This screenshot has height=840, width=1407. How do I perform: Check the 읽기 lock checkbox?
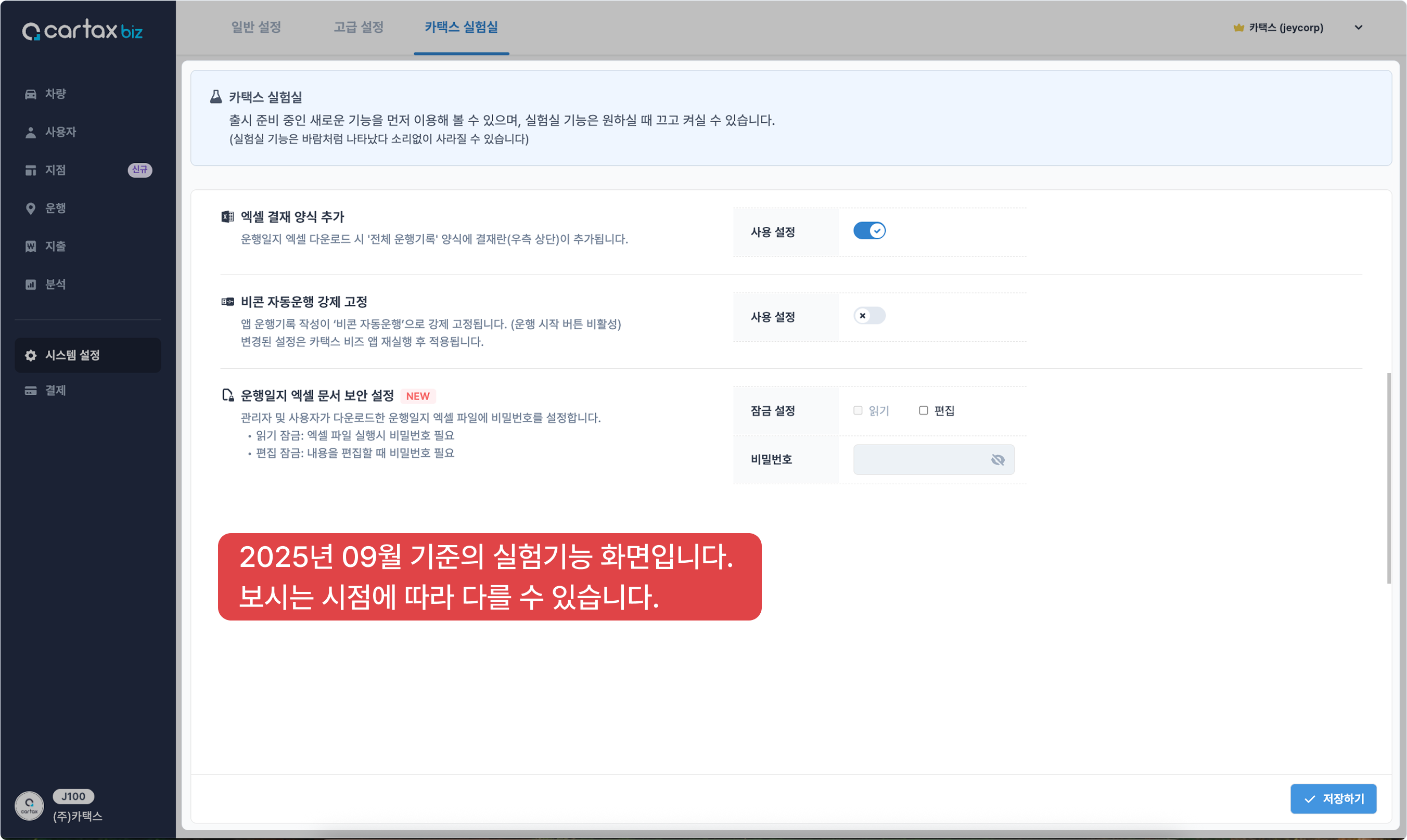coord(858,410)
